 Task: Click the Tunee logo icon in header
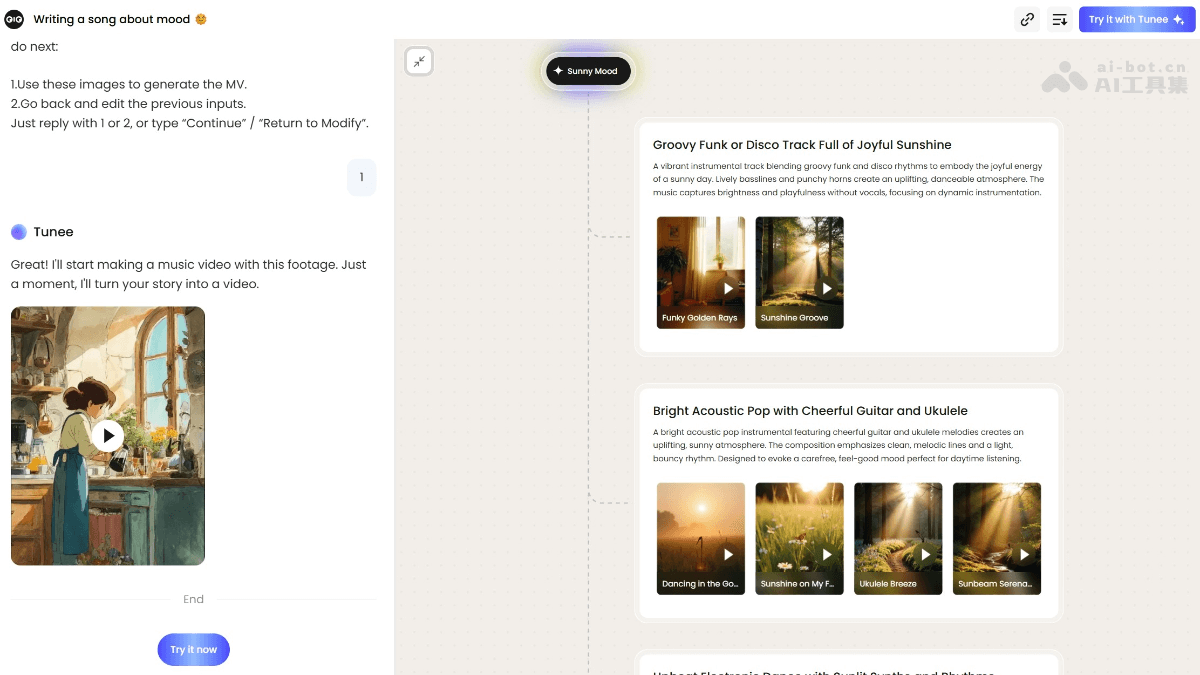tap(14, 19)
